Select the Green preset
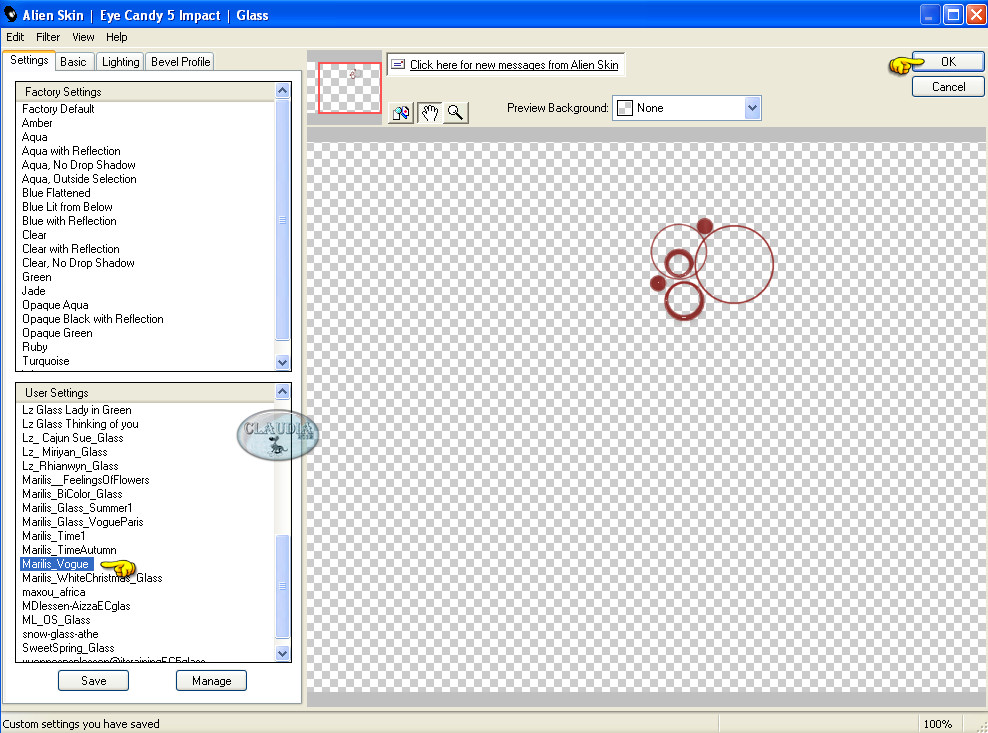Screen dimensions: 988x733 click(37, 277)
